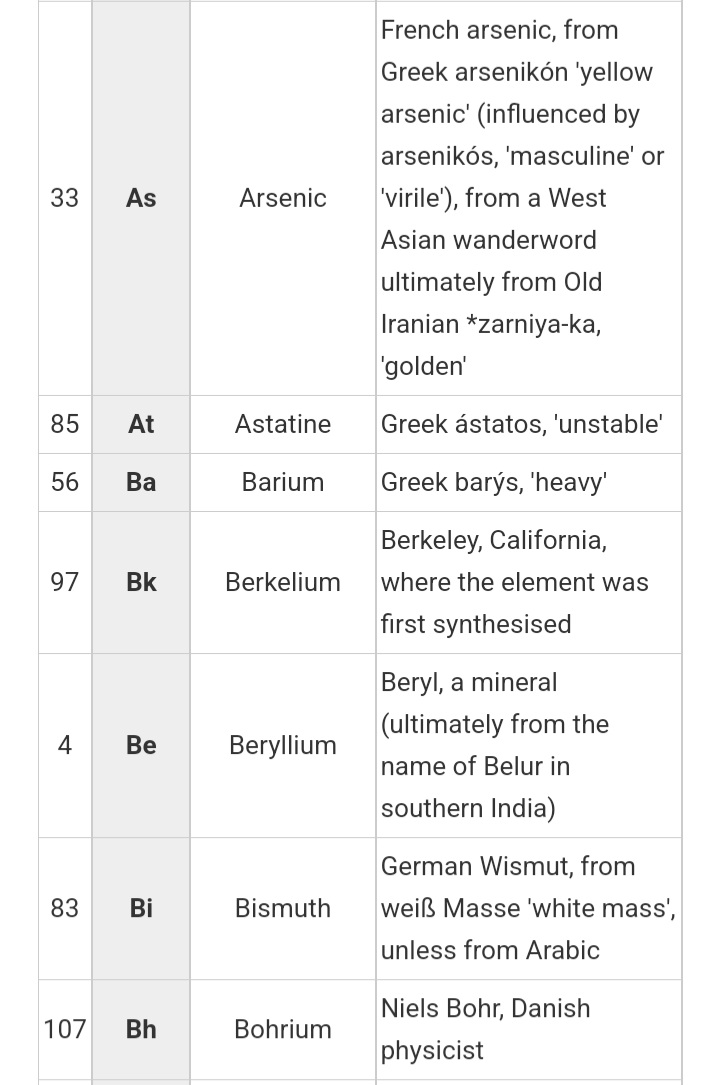Select the Ba symbol cell
720x1085 pixels.
(x=141, y=482)
